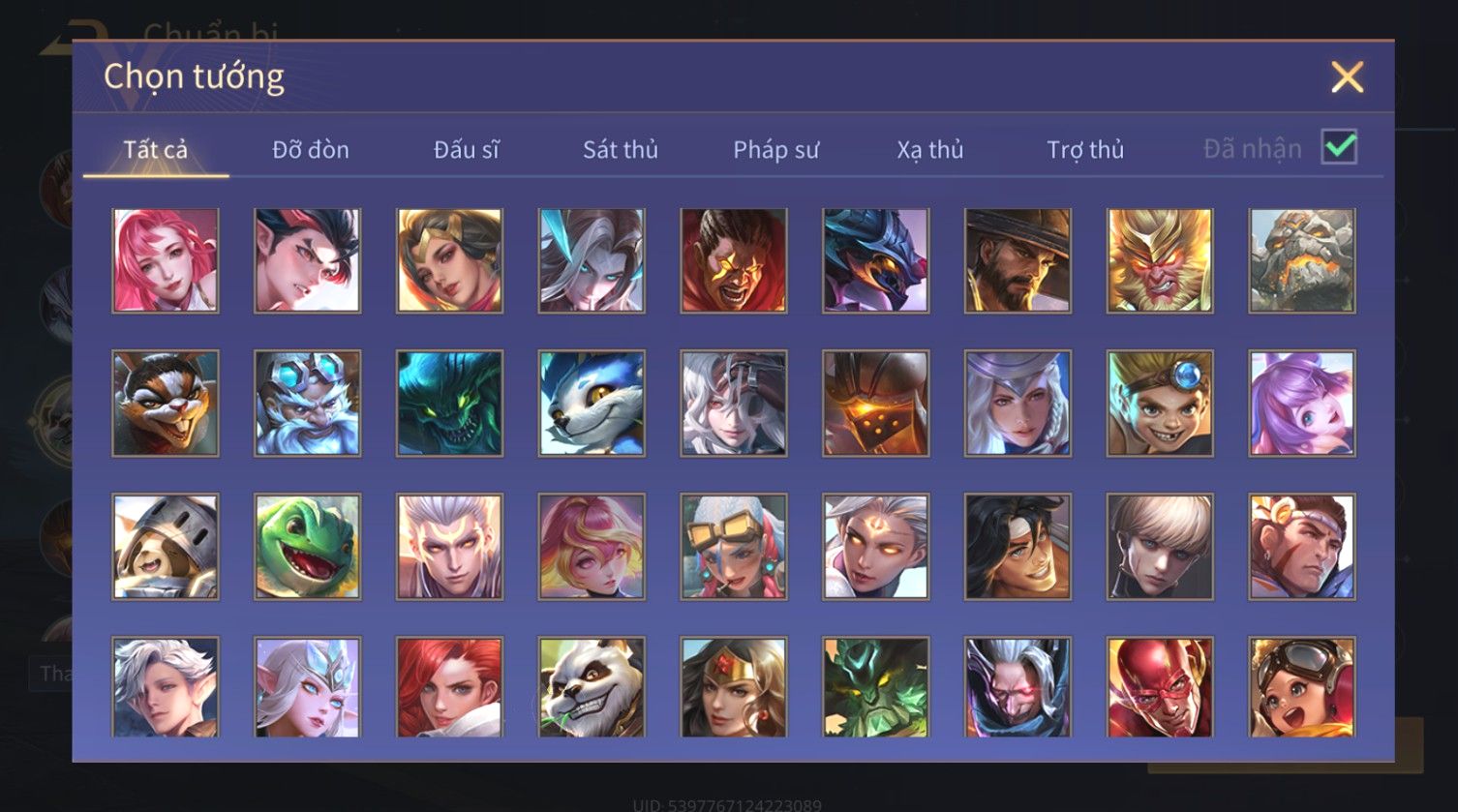Choose the Wonder Woman hero portrait
Viewport: 1458px width, 812px height.
(x=734, y=687)
